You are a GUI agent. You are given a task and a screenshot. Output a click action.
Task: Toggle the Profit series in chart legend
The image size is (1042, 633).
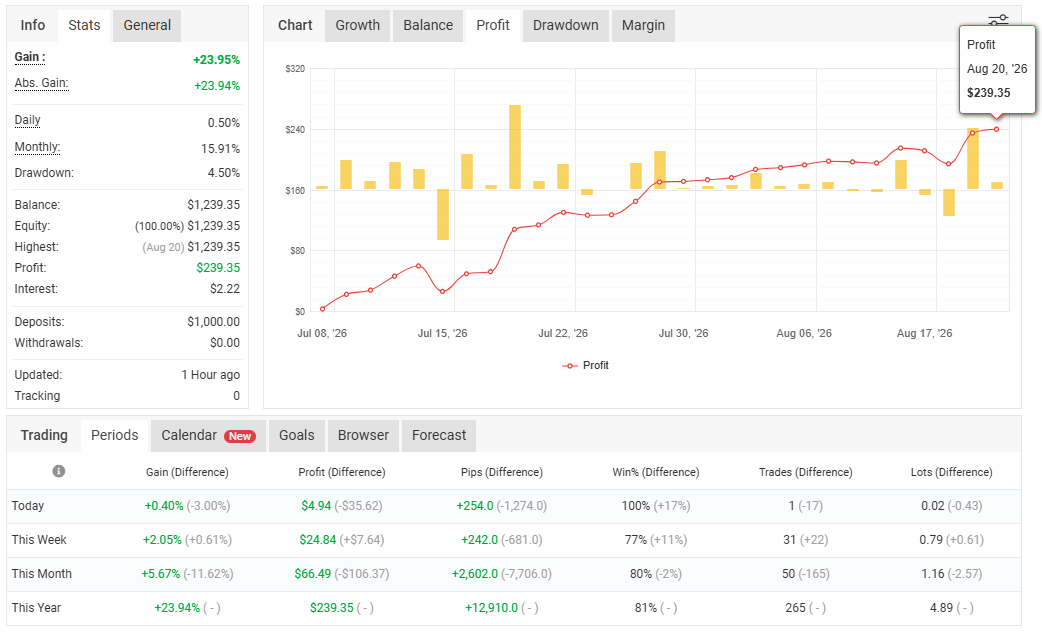tap(585, 365)
